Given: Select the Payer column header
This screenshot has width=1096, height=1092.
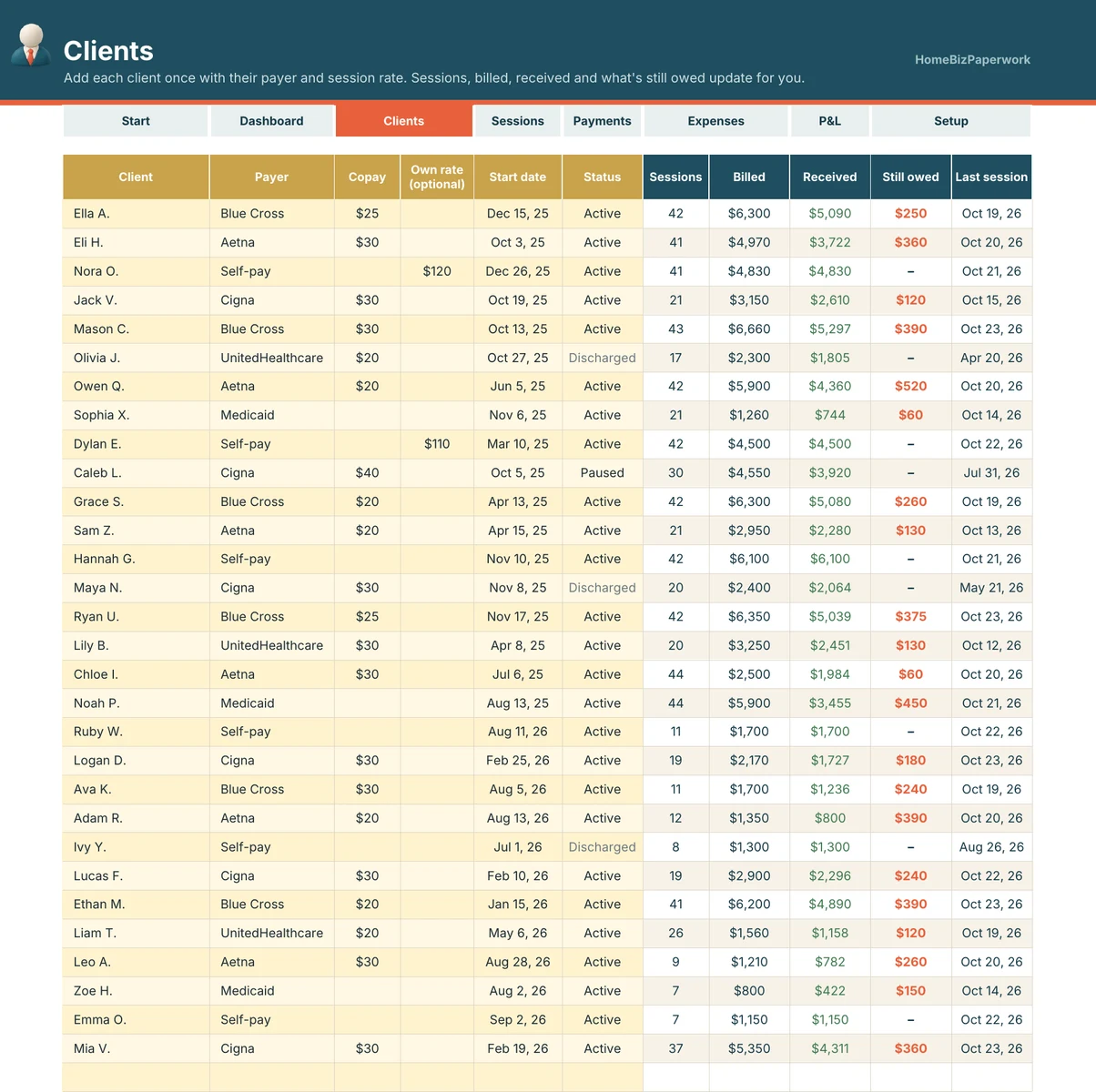Looking at the screenshot, I should [271, 177].
